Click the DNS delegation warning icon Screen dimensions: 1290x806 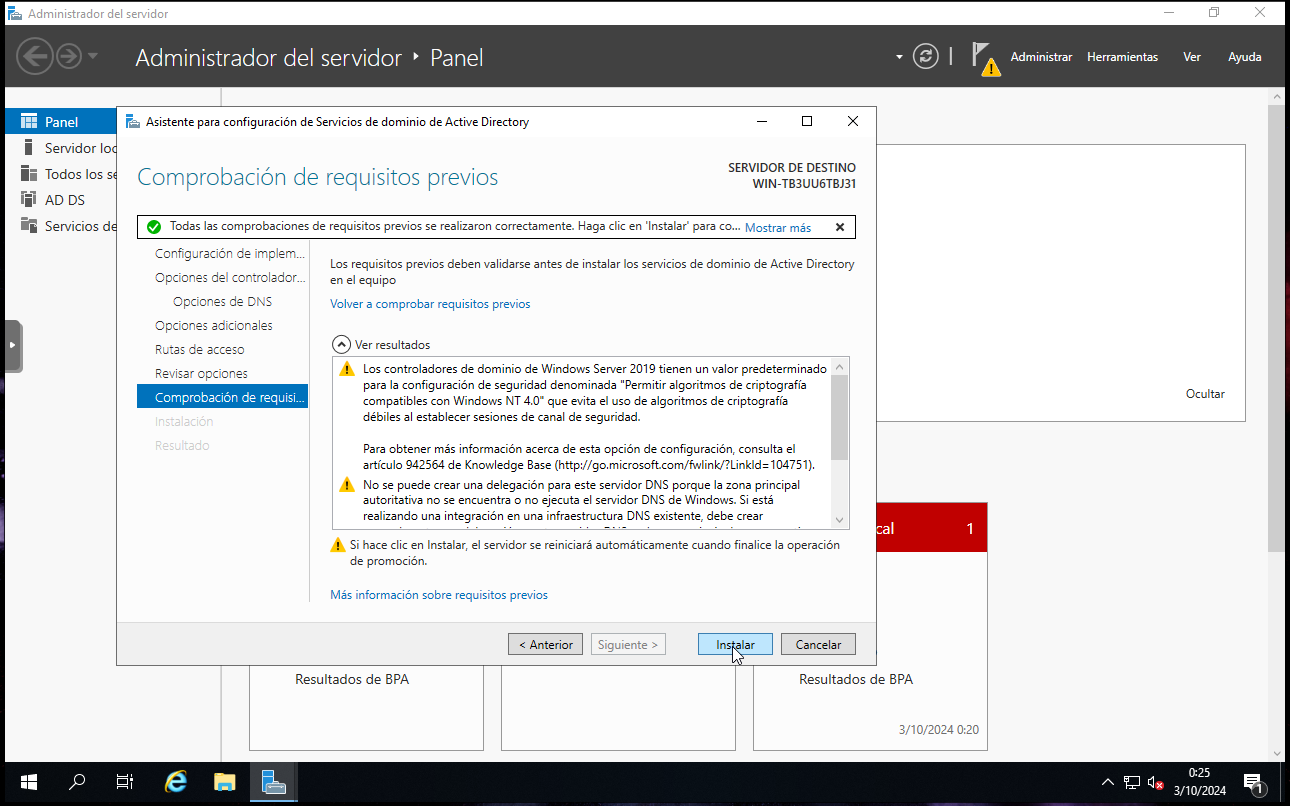[346, 485]
